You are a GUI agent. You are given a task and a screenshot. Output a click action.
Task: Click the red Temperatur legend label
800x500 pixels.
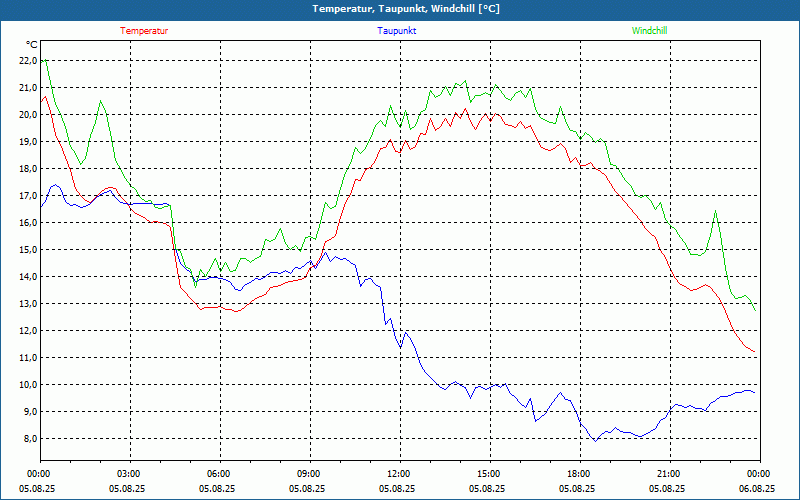pos(144,31)
